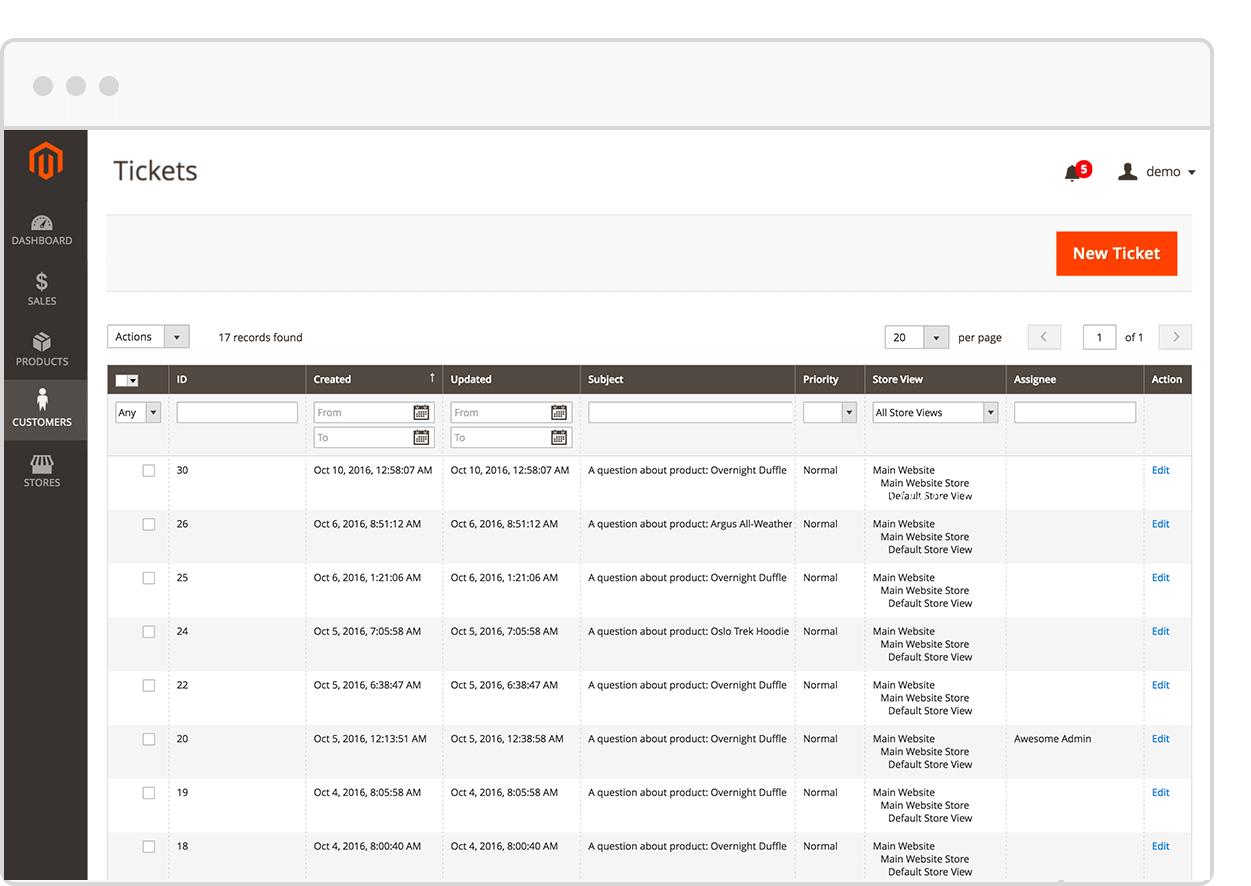The image size is (1251, 886).
Task: Click subject 'Argus All-Weather' ticket row
Action: pos(690,524)
